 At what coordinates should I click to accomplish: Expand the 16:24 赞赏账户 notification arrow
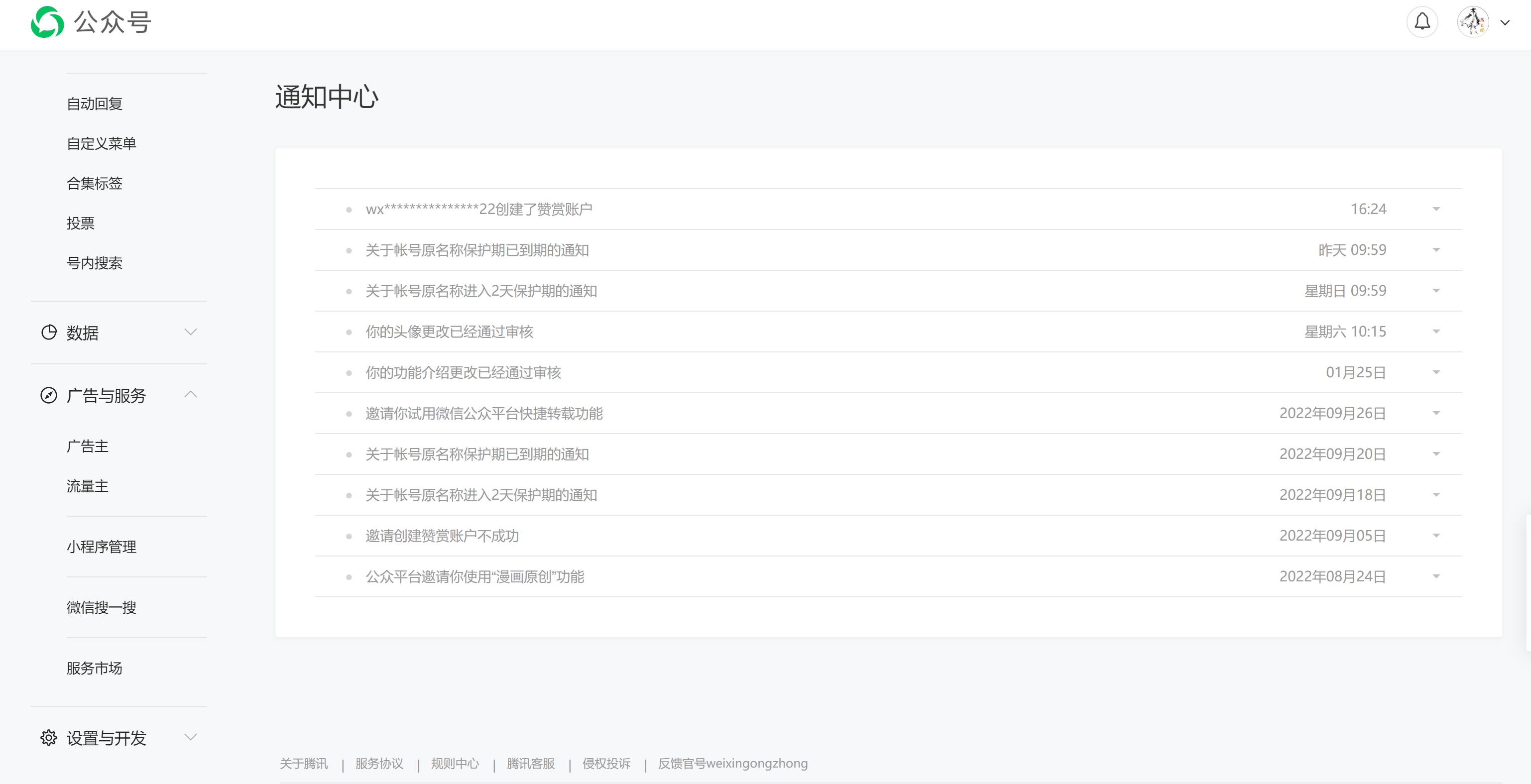pos(1436,209)
